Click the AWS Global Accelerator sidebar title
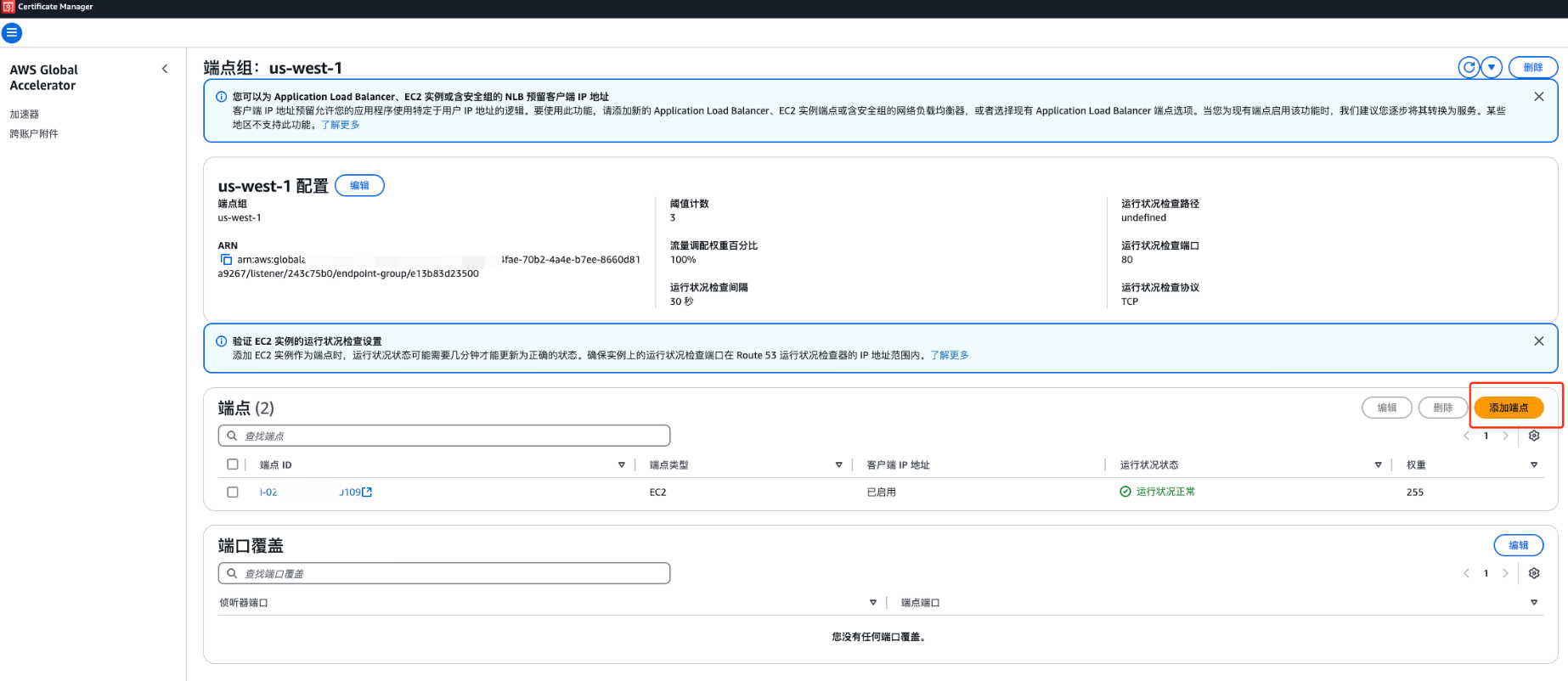 43,77
